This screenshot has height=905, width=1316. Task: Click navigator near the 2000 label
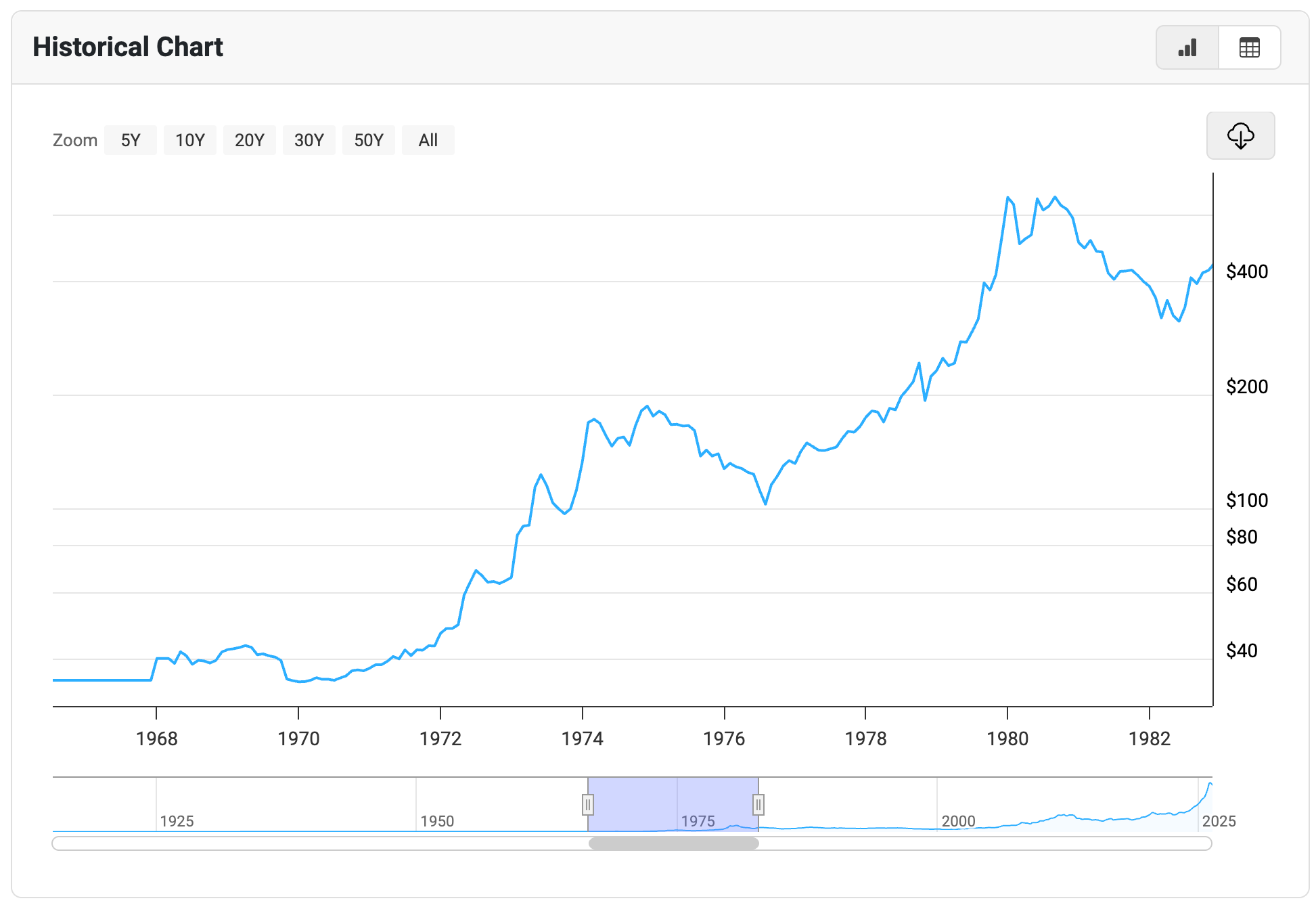coord(957,820)
